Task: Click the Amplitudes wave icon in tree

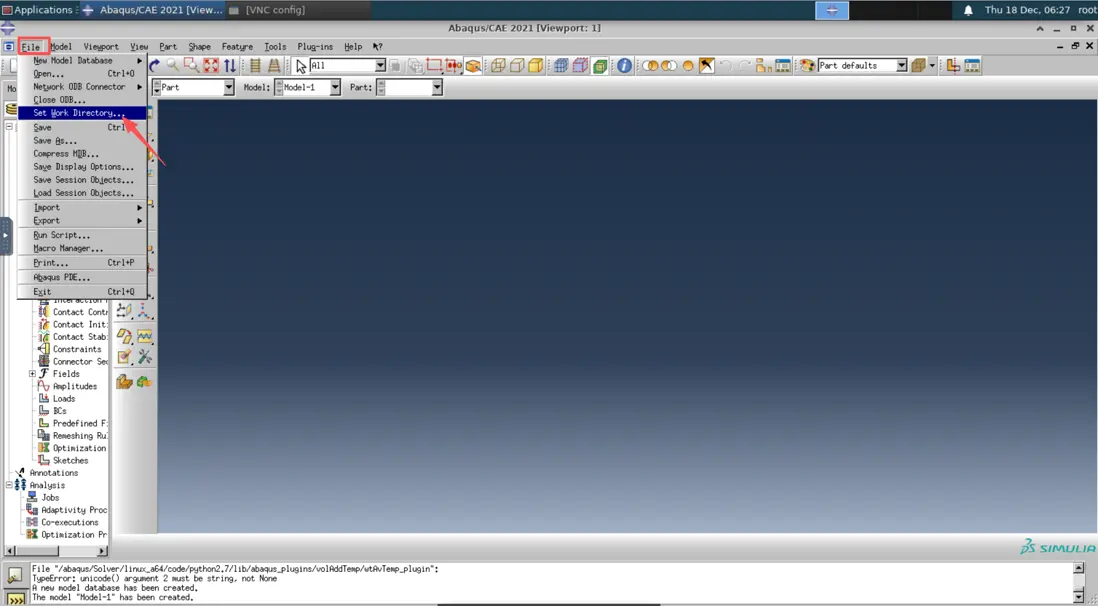Action: point(44,386)
